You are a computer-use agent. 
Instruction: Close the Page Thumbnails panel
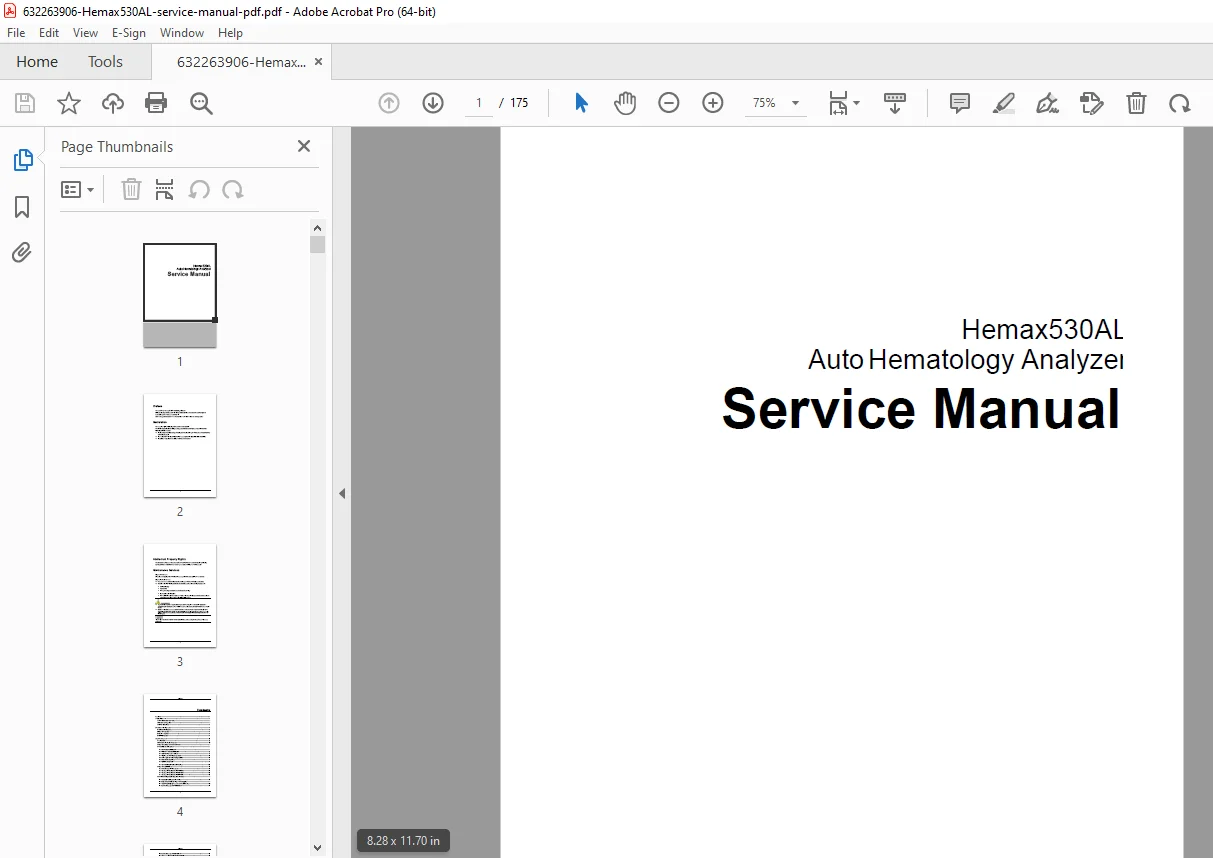coord(304,146)
